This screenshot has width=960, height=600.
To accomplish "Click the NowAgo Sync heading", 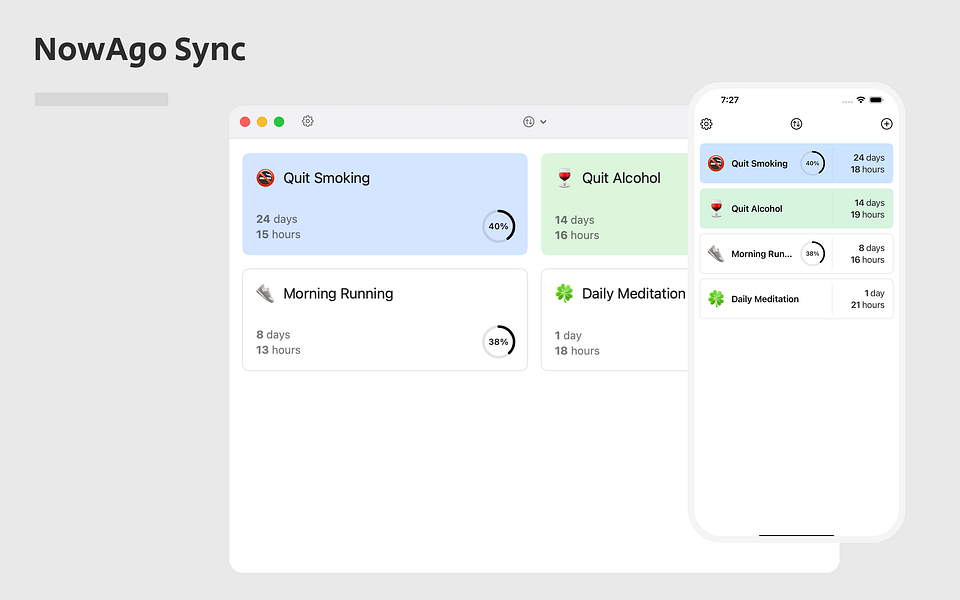I will (140, 50).
